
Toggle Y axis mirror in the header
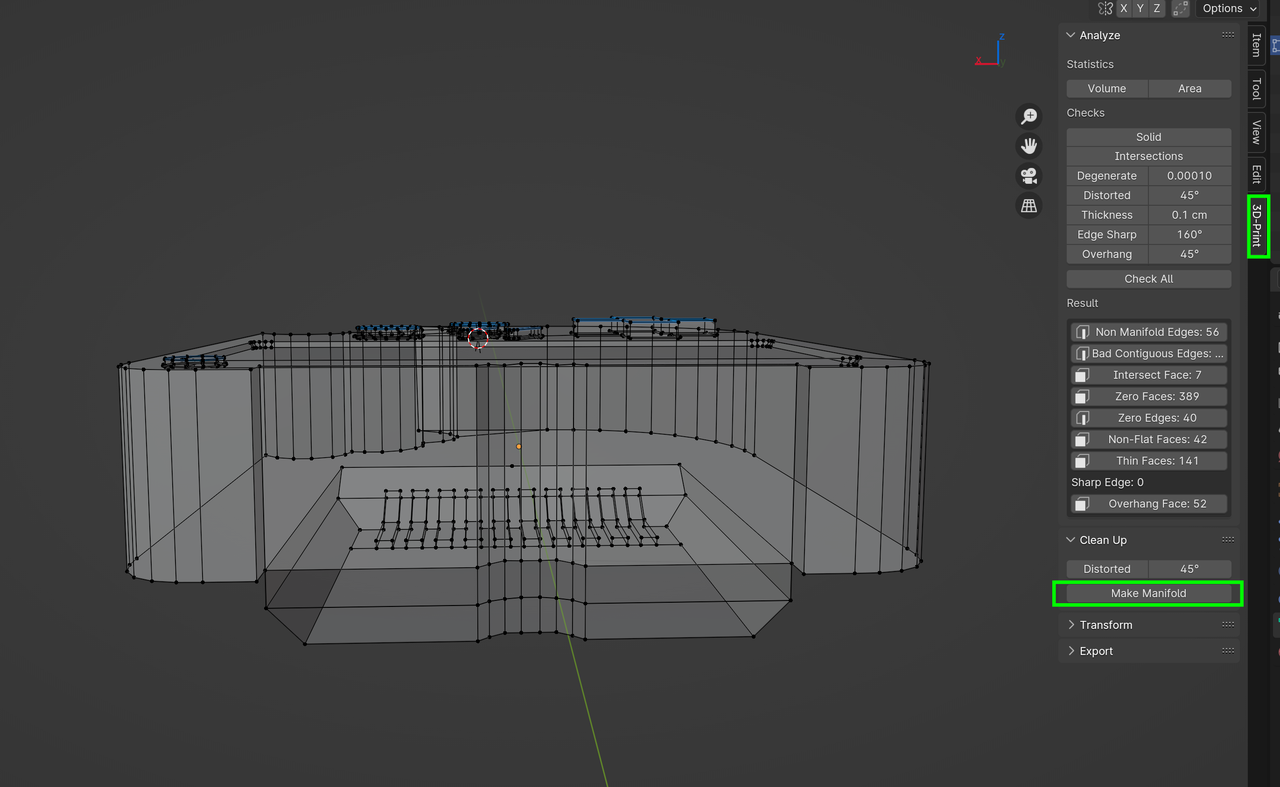pyautogui.click(x=1140, y=8)
